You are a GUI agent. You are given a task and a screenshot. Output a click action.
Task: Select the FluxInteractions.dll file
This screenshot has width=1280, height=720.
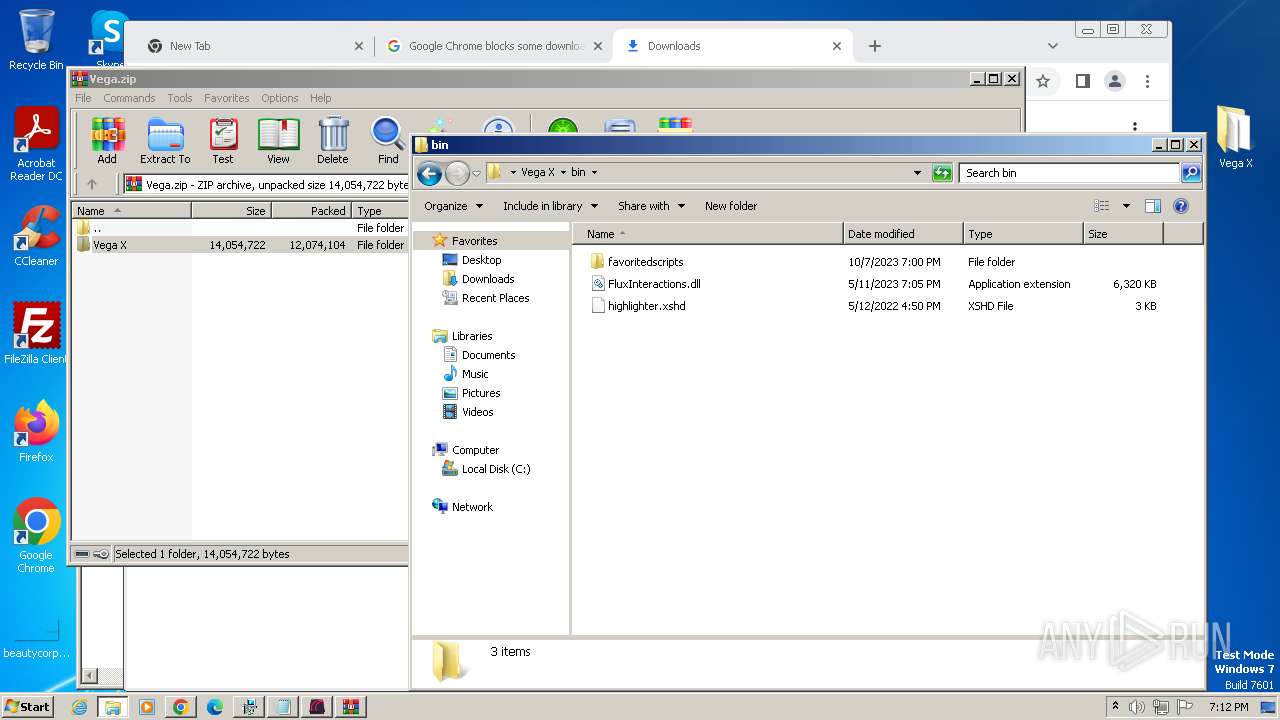tap(654, 284)
